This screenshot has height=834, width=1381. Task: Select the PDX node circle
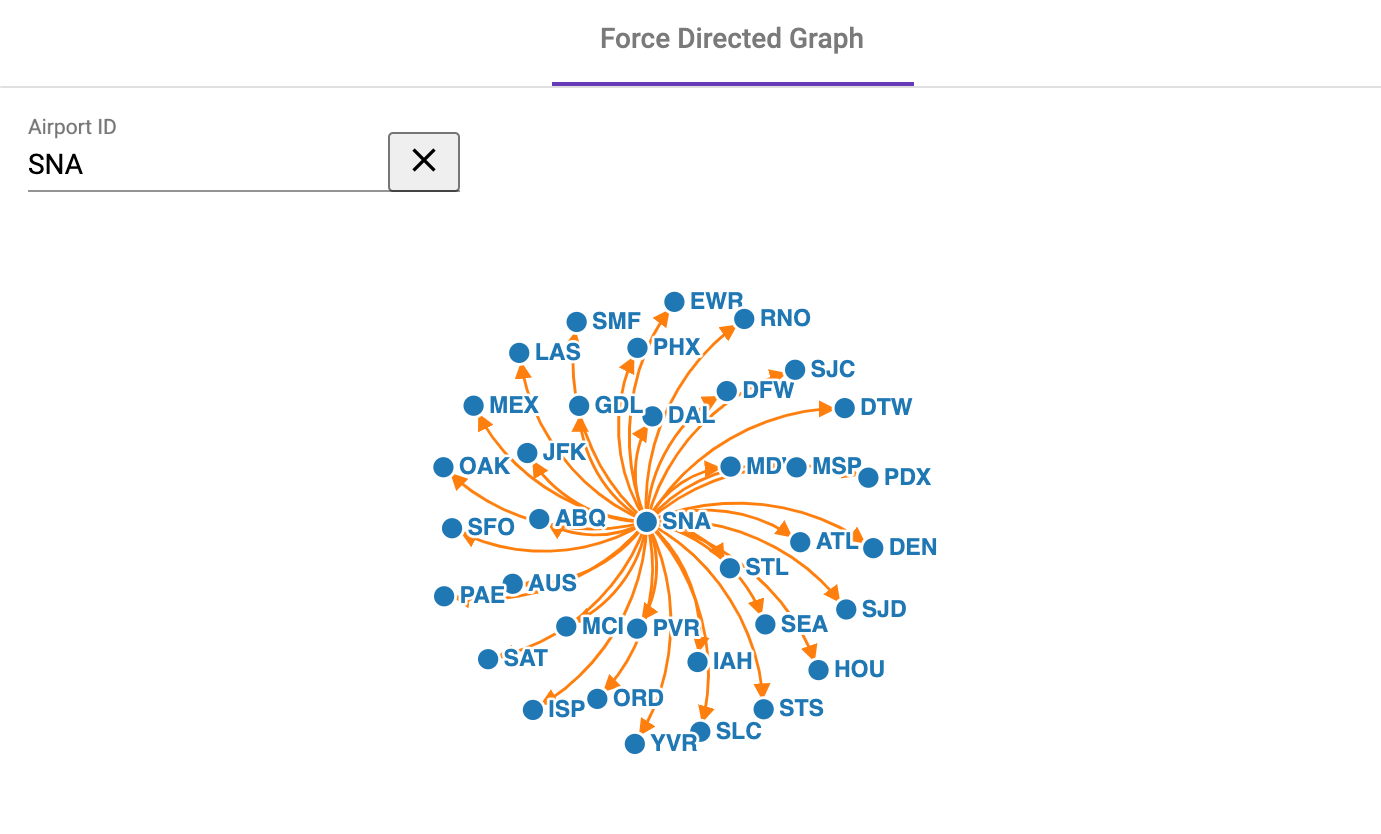[x=868, y=478]
